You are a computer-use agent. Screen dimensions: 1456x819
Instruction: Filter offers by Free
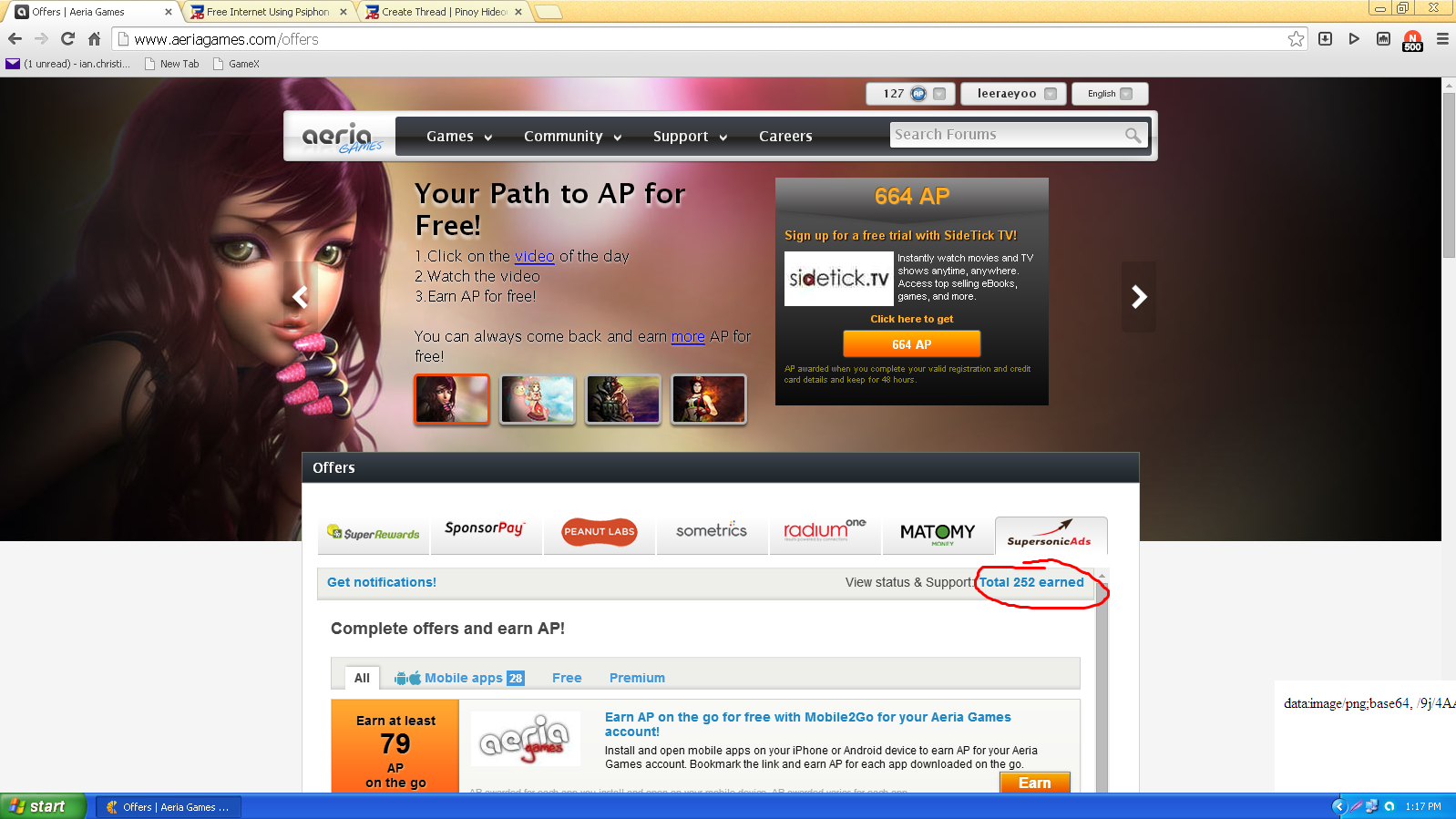coord(567,678)
